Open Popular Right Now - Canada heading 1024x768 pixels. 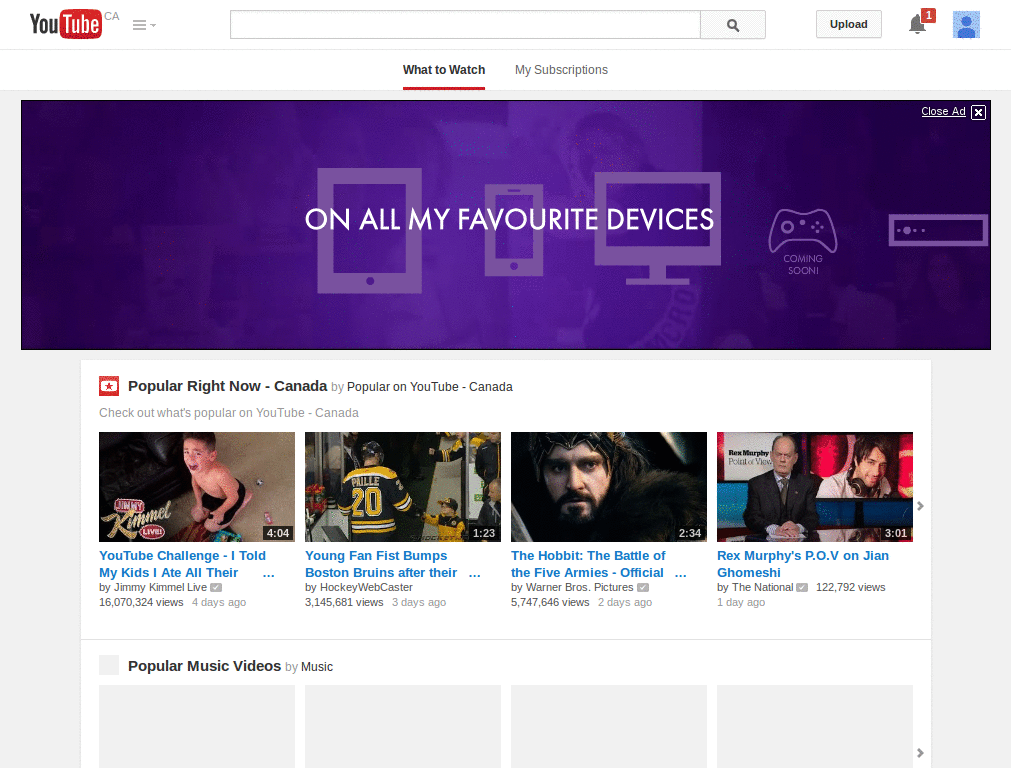(x=227, y=386)
